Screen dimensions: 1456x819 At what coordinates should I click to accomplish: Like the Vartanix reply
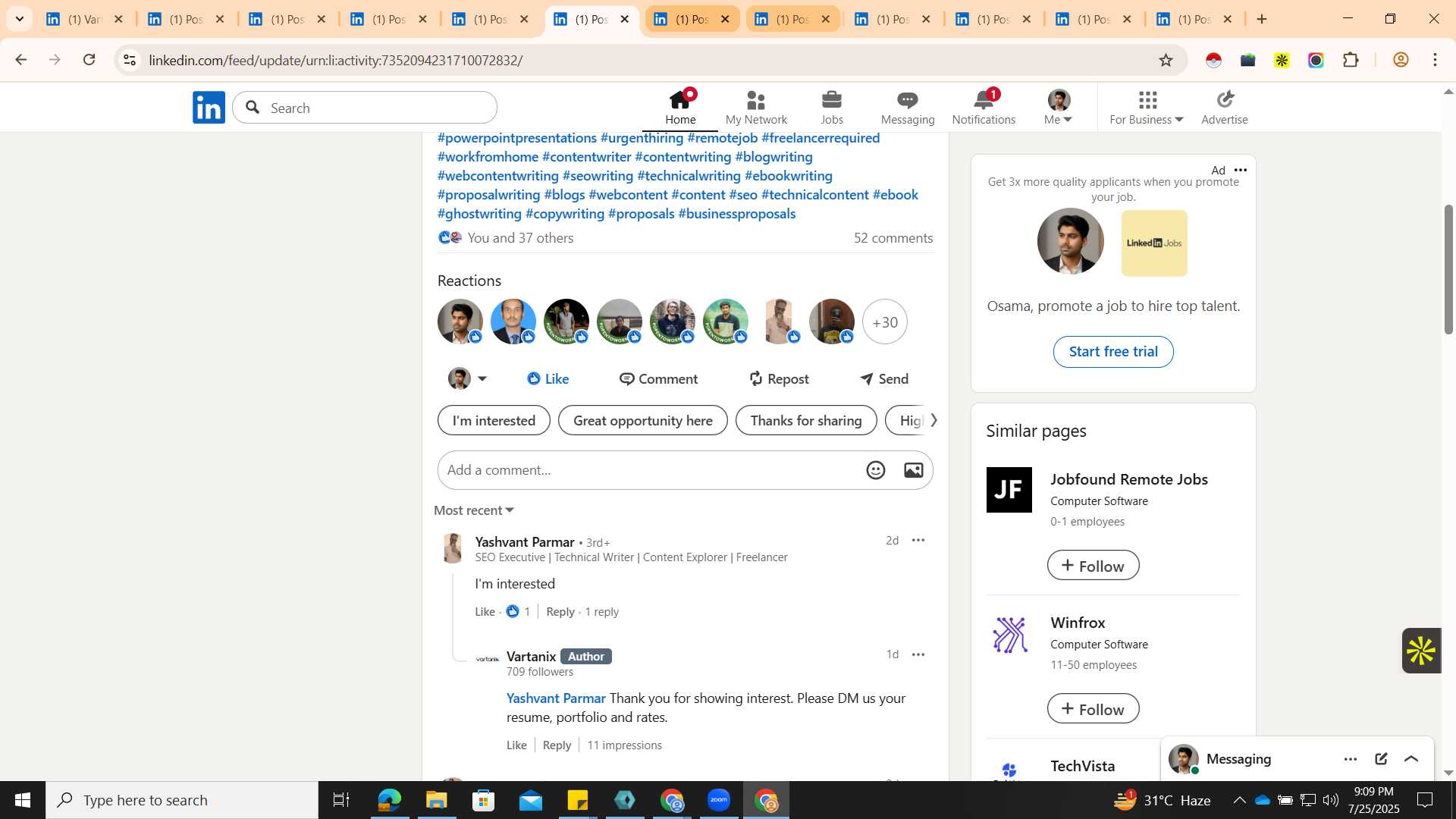pos(516,745)
